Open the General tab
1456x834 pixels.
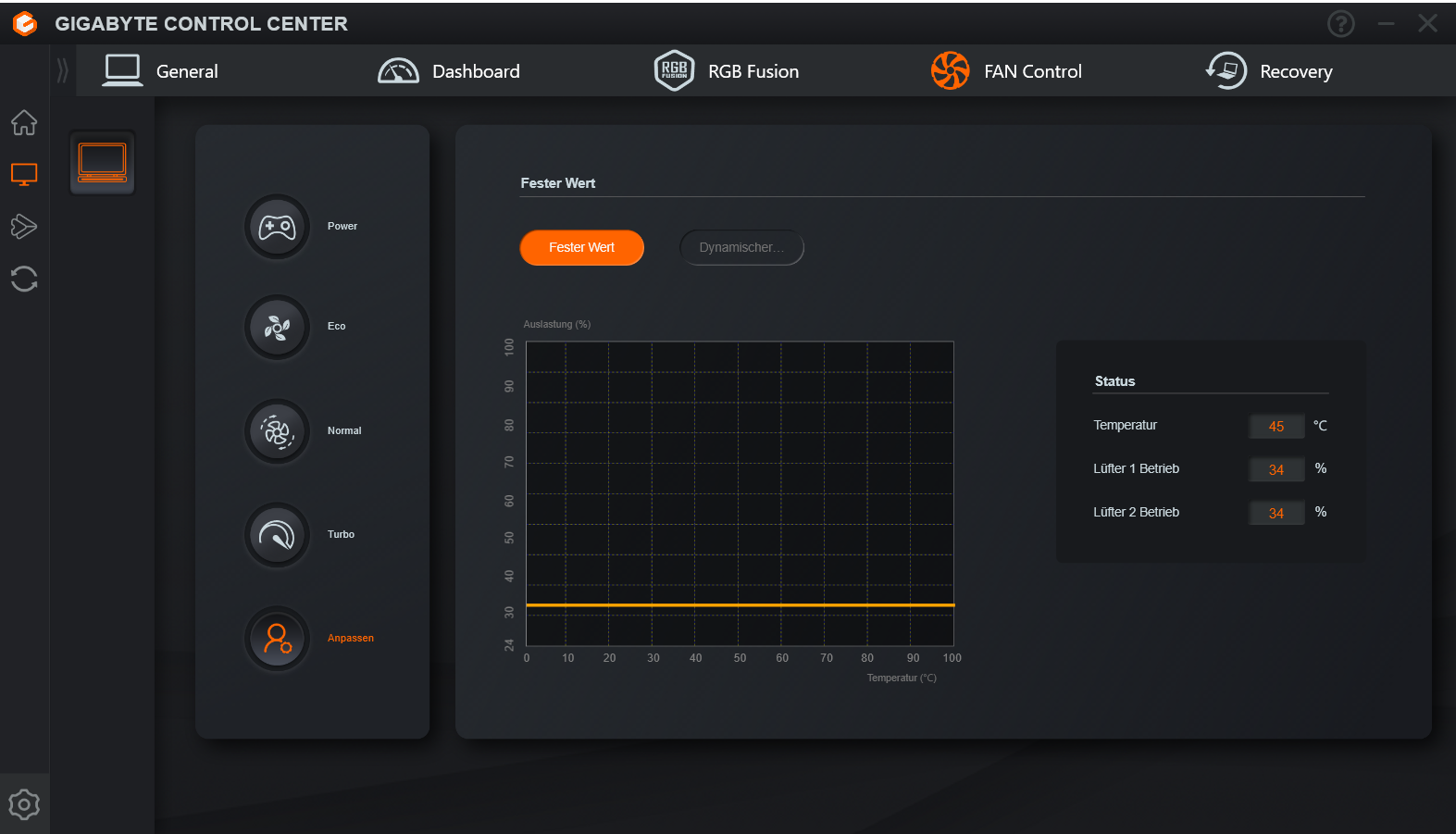[x=161, y=71]
